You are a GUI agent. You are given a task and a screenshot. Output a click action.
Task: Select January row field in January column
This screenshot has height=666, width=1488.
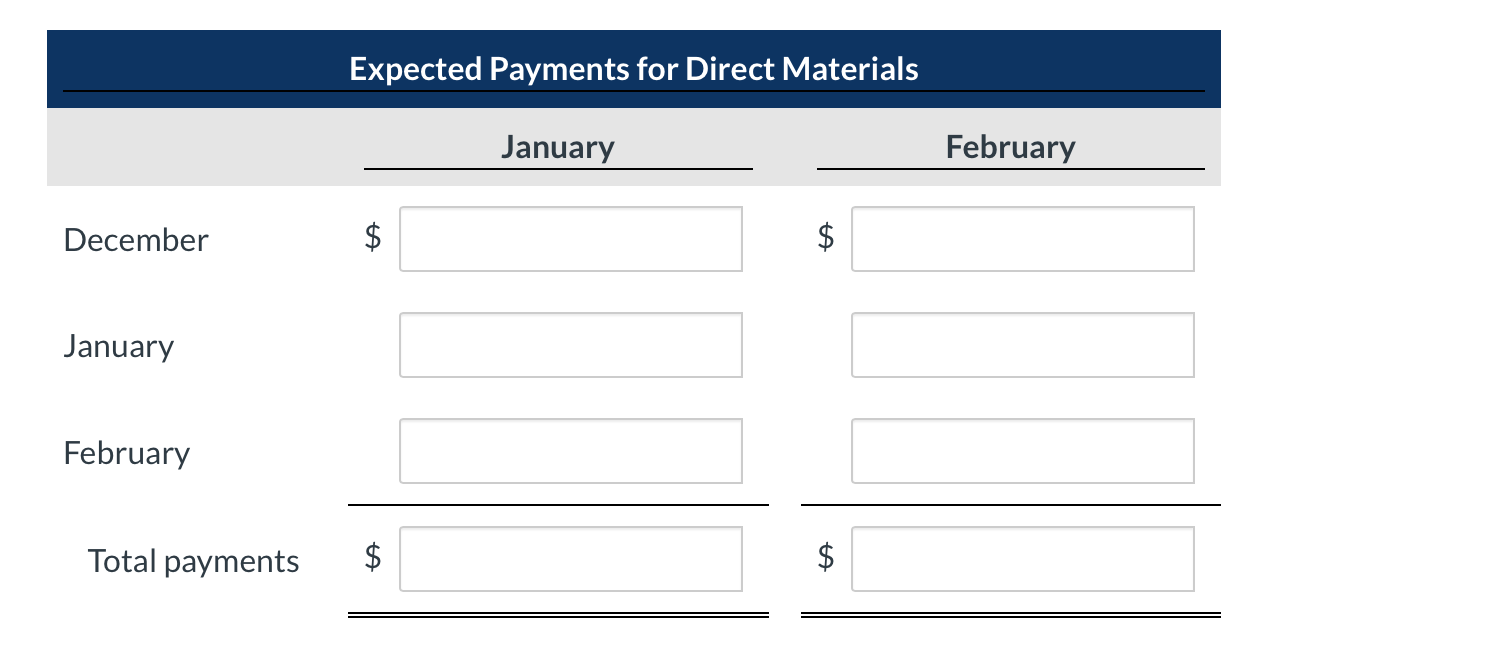pos(571,345)
